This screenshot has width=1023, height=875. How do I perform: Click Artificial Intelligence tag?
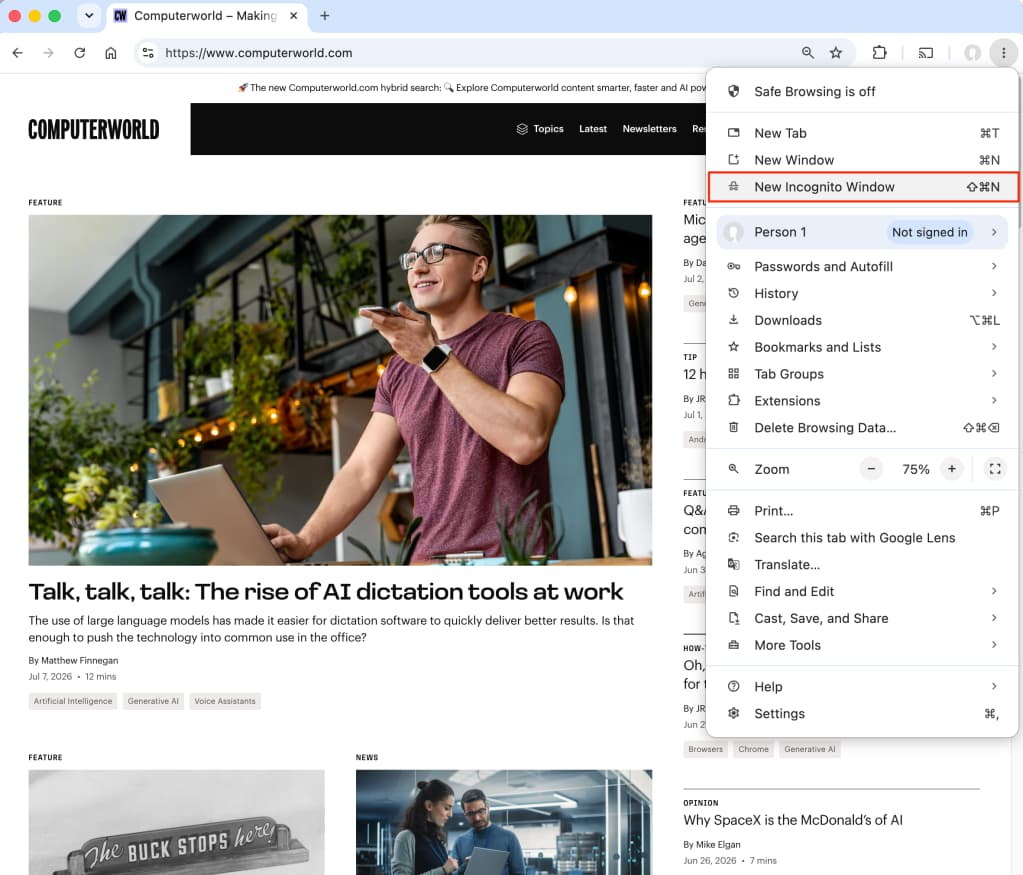[73, 701]
